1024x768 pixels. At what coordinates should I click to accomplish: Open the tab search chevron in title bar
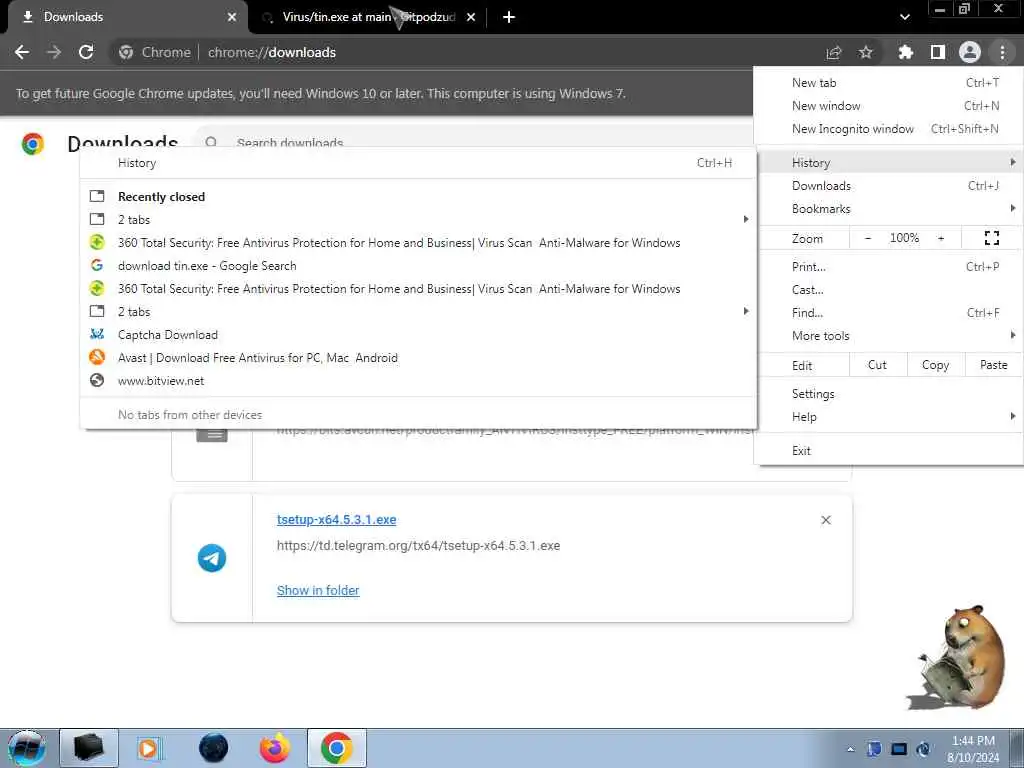point(904,17)
